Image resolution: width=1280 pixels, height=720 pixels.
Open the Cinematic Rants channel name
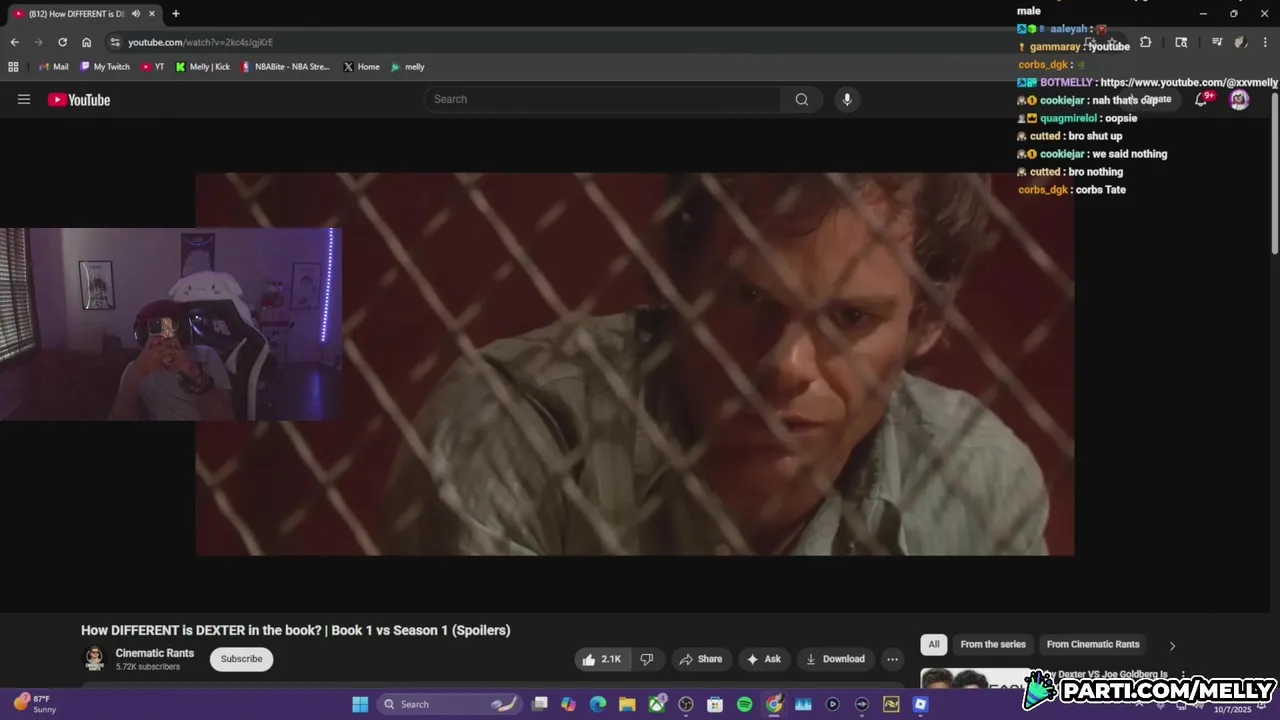[x=155, y=653]
